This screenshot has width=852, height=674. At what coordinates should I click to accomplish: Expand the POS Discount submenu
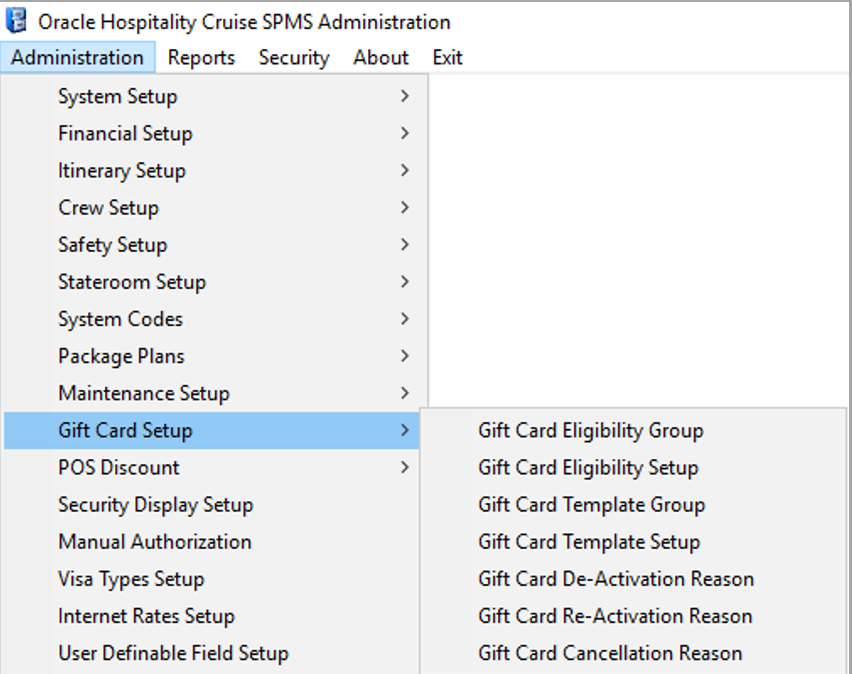[212, 467]
